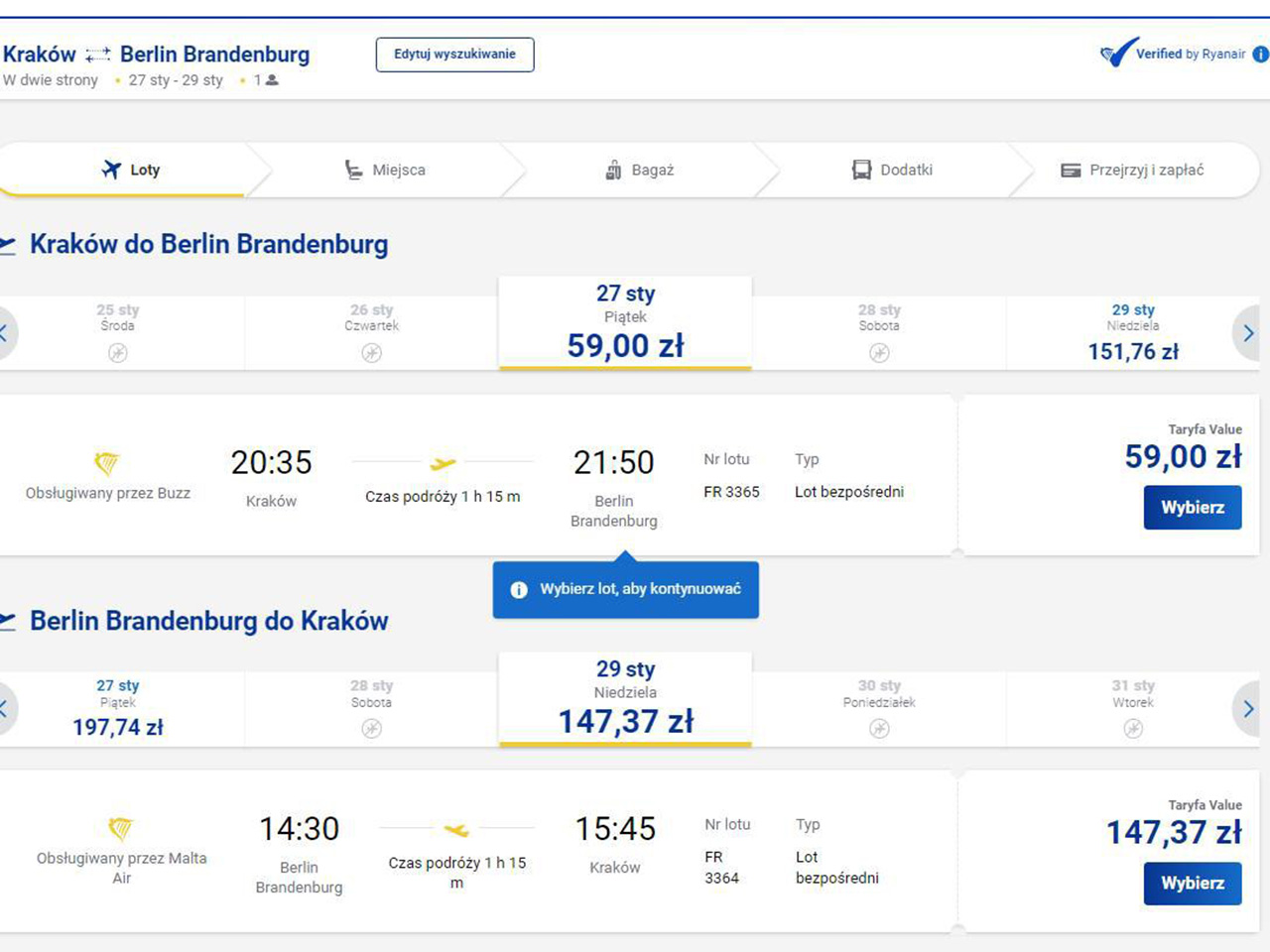Go to Przejrzyj i zapłać step
Viewport: 1270px width, 952px height.
(x=1132, y=170)
